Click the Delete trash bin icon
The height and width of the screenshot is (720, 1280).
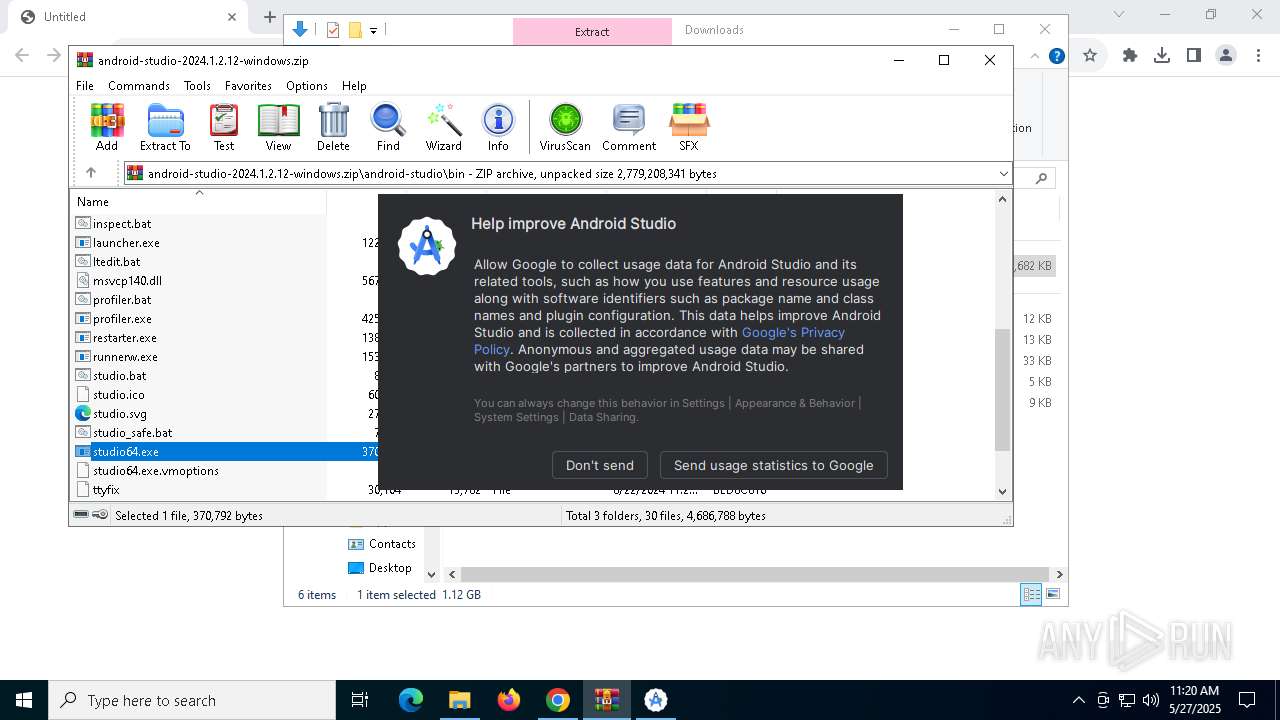(333, 127)
